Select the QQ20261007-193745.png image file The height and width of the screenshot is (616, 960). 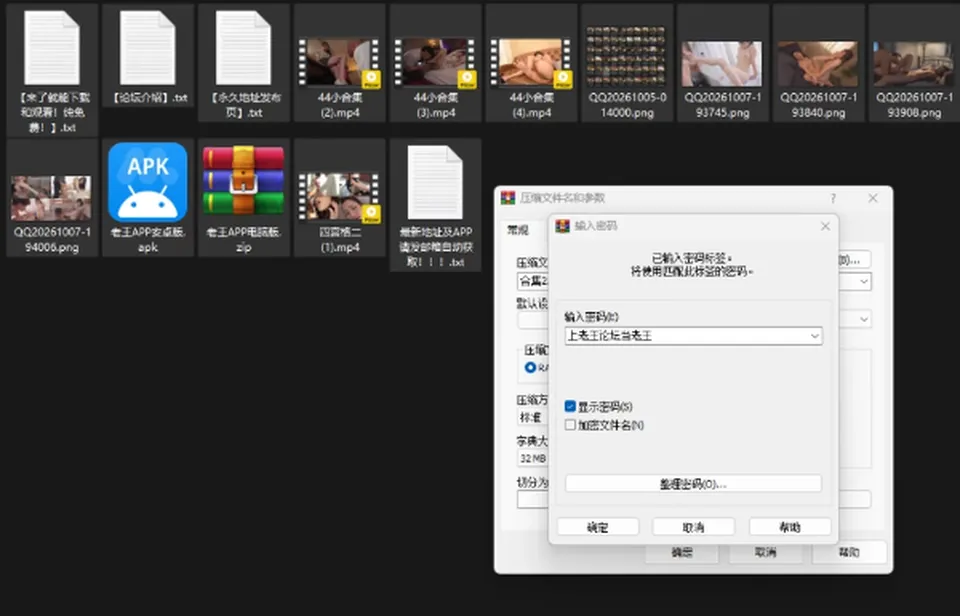click(x=722, y=62)
